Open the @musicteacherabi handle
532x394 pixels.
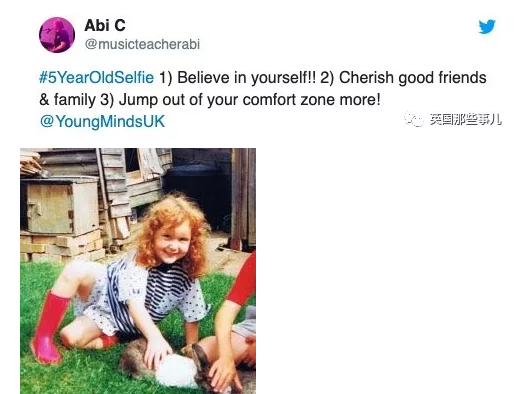(142, 44)
